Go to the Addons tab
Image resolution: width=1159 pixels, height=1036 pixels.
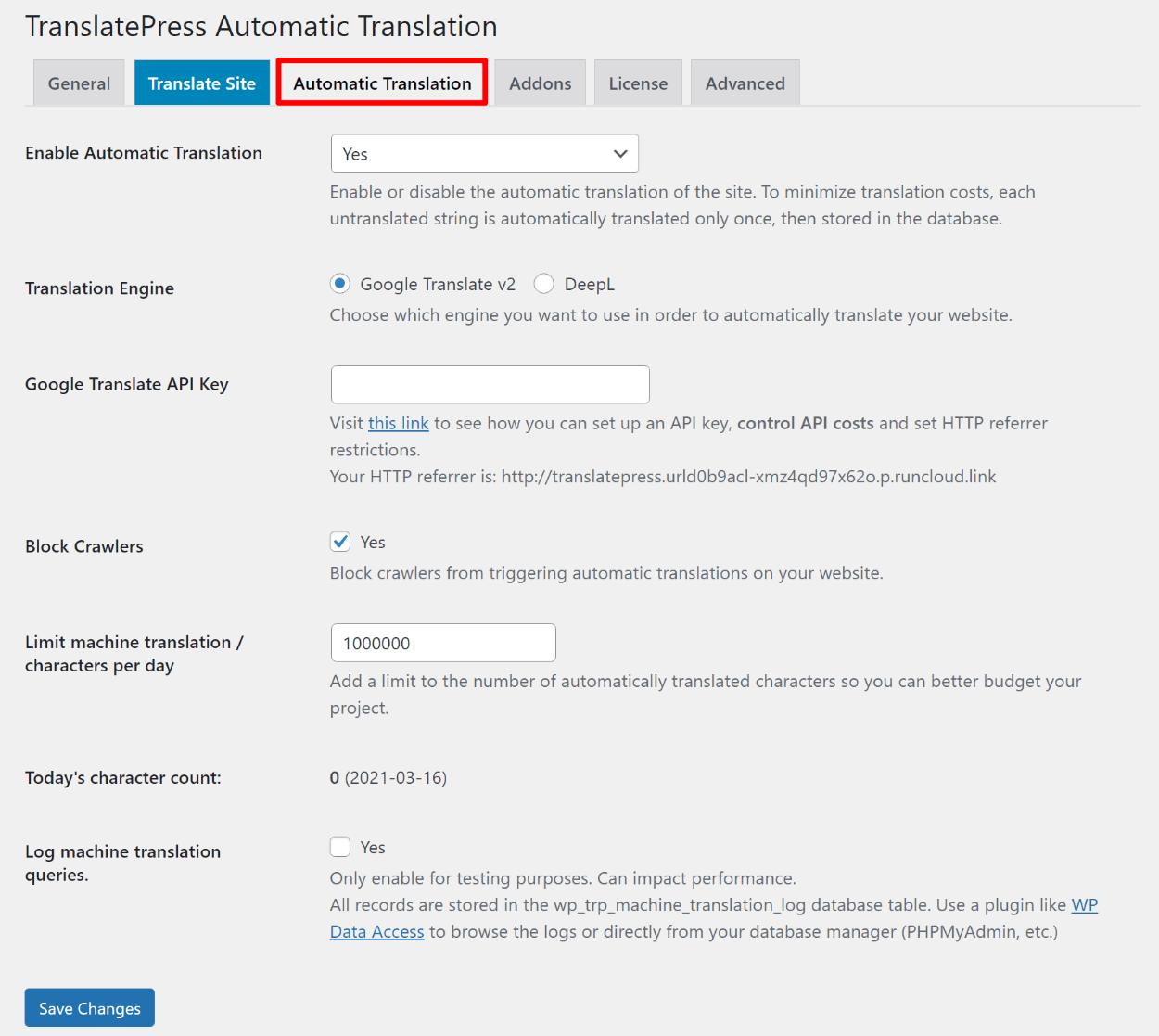(x=540, y=83)
